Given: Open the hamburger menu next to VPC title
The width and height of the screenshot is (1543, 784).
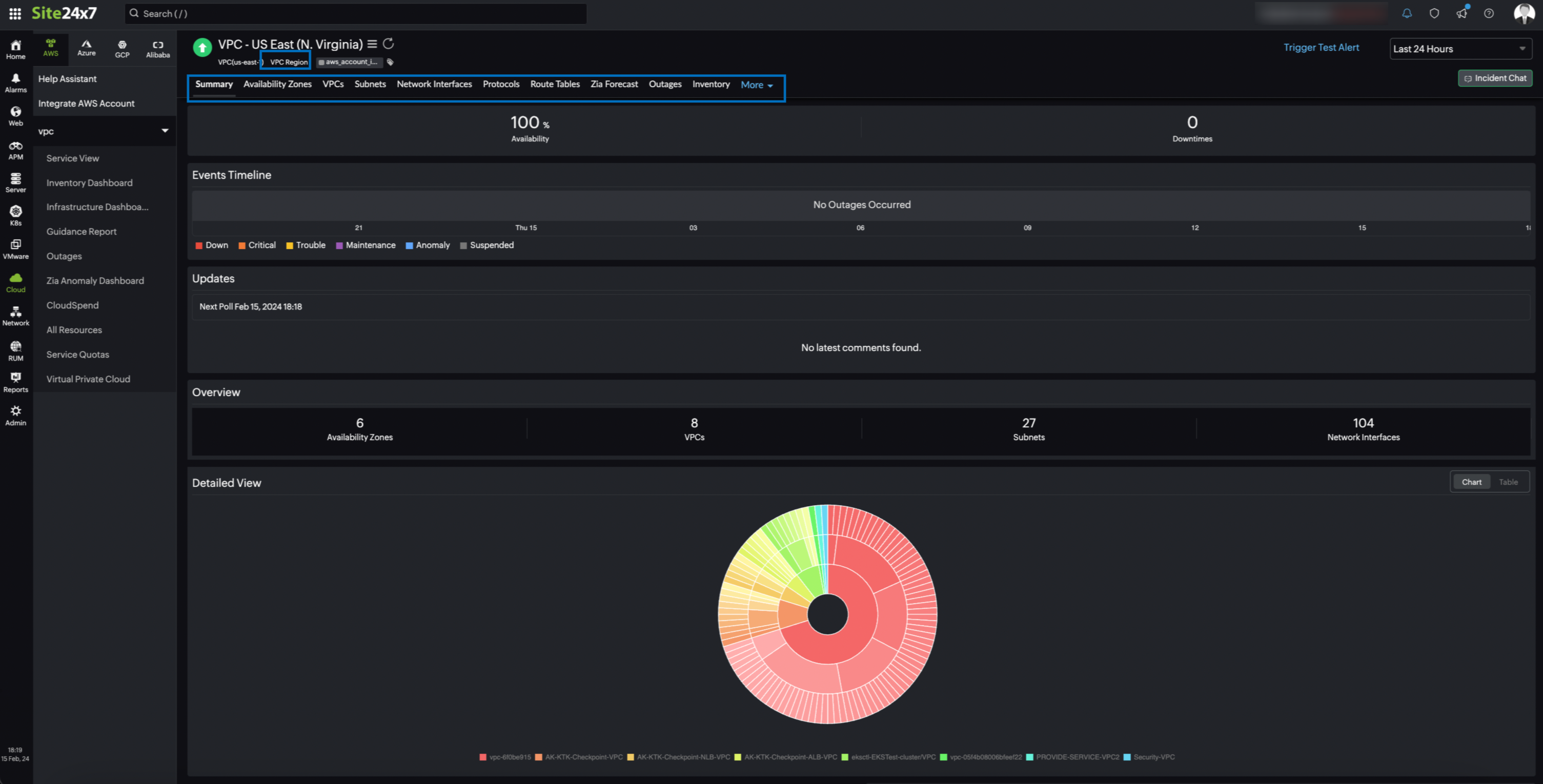Looking at the screenshot, I should point(372,44).
